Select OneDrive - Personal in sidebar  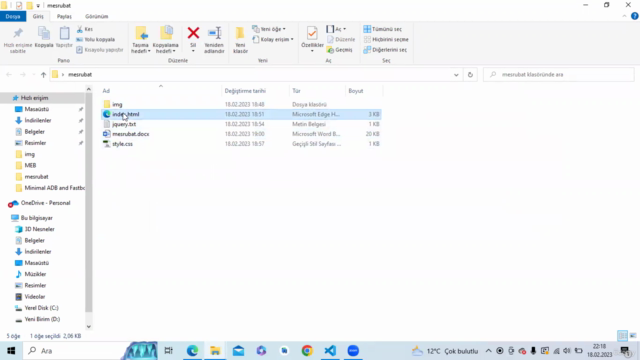(45, 203)
